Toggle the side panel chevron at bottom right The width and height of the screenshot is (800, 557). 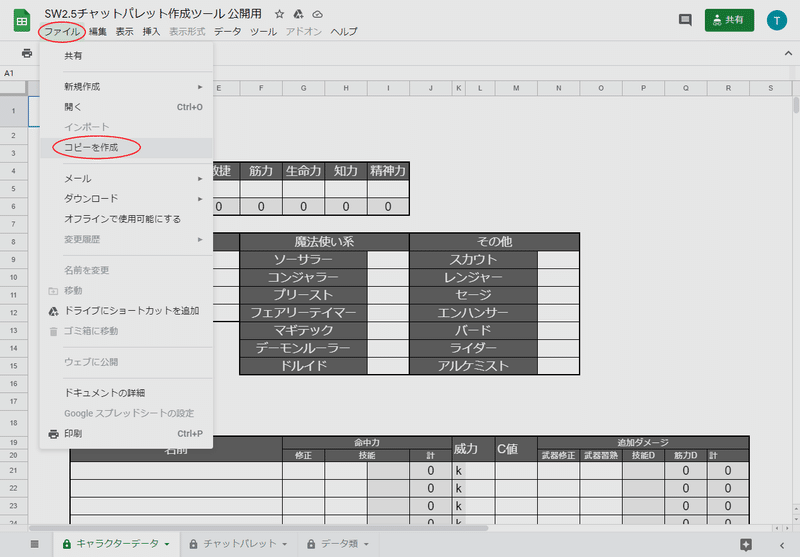point(782,545)
